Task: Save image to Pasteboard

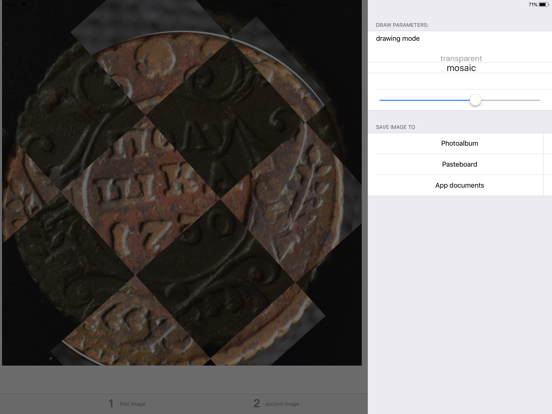Action: click(x=459, y=164)
